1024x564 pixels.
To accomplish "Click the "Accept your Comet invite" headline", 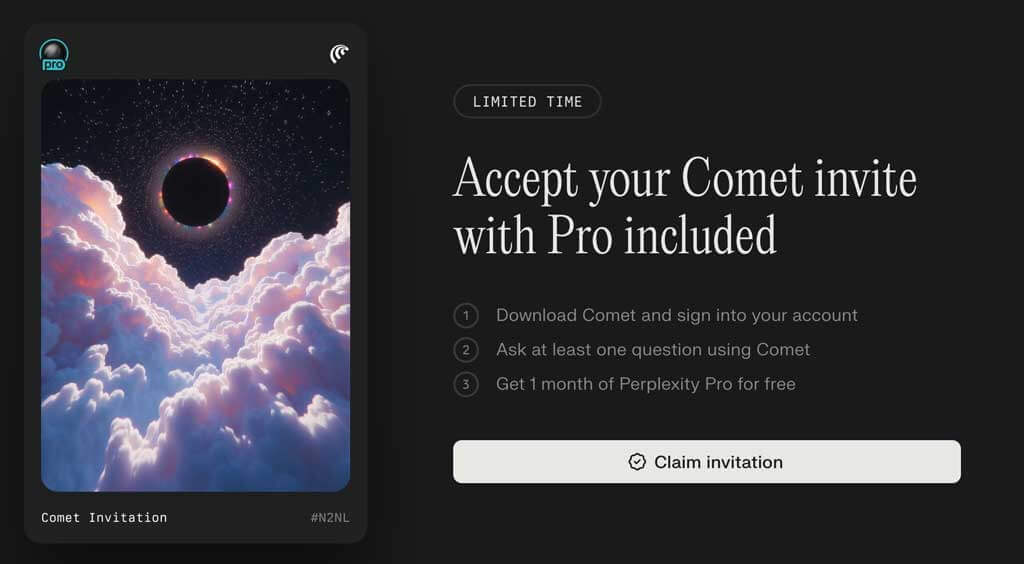I will [685, 180].
